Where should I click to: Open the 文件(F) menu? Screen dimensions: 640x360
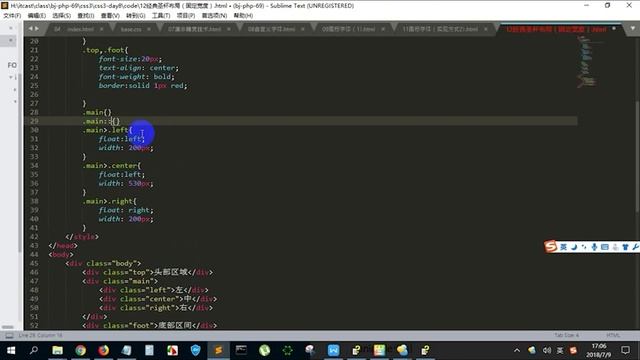click(12, 16)
